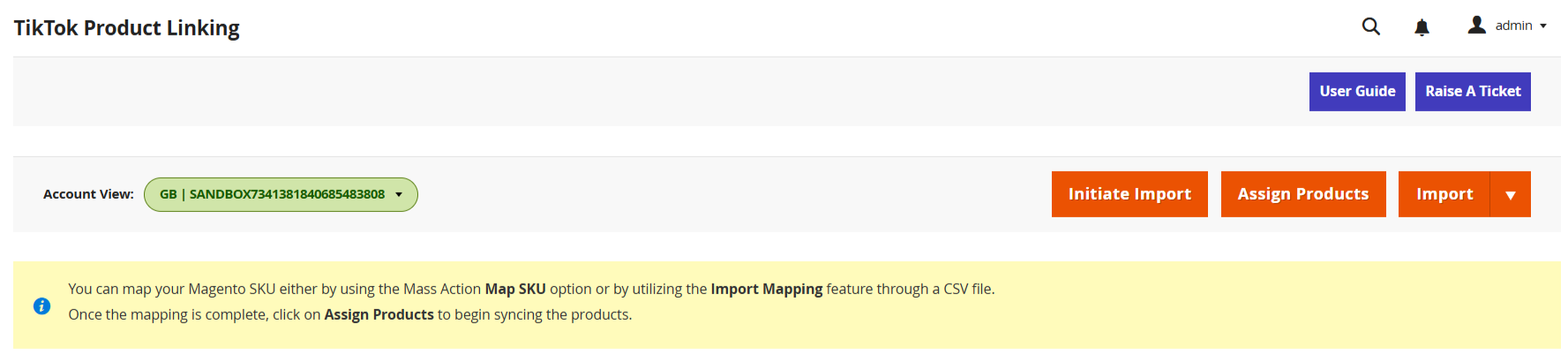This screenshot has height=355, width=1568.
Task: Click the admin username text
Action: pos(1513,26)
